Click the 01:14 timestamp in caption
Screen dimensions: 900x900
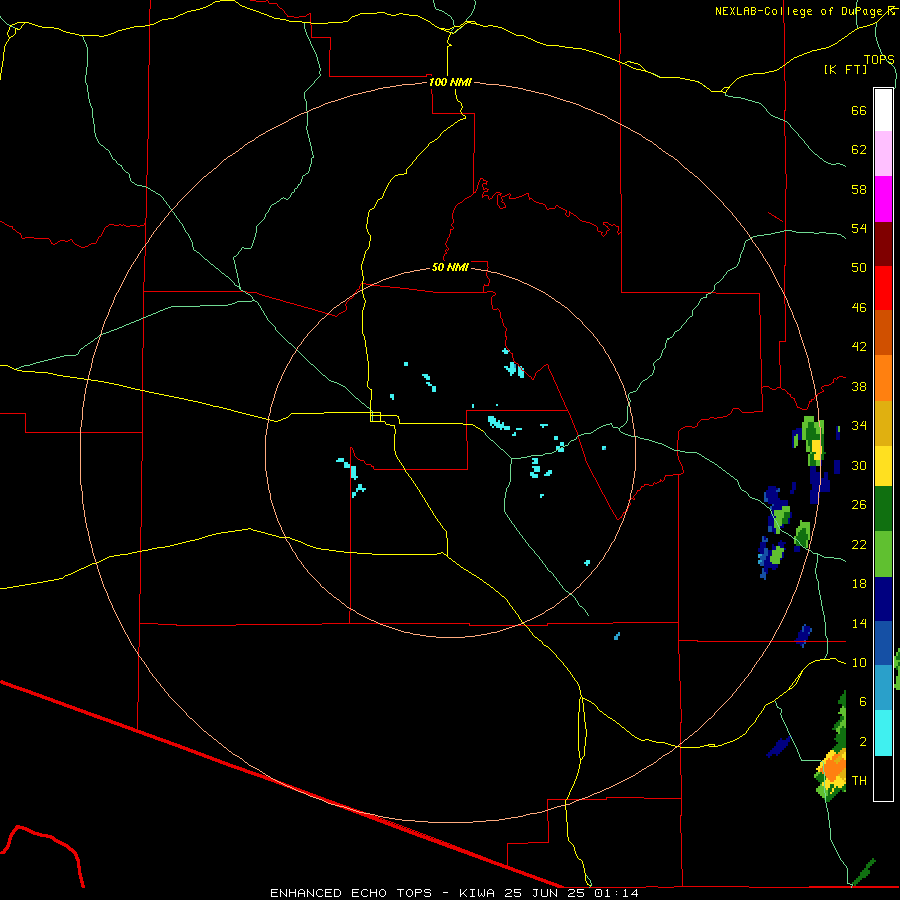pos(617,893)
